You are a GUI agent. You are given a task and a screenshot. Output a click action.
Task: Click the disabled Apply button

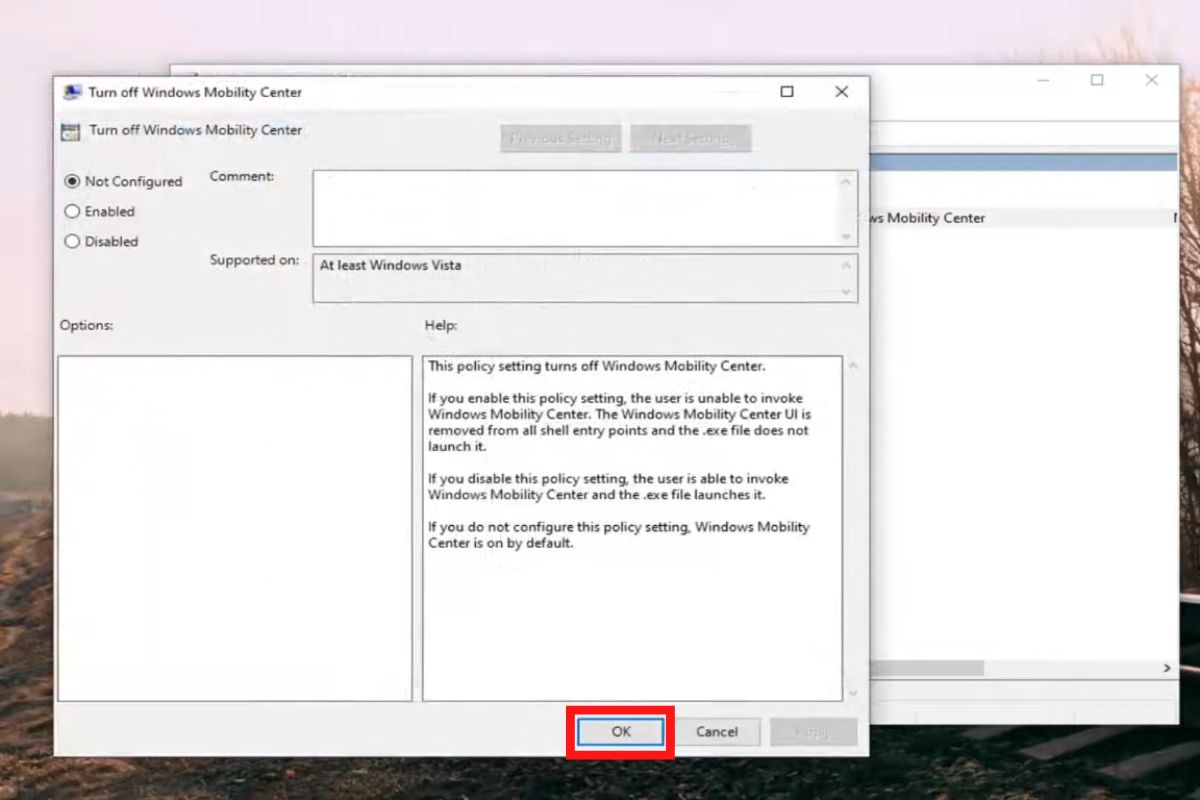tap(812, 731)
